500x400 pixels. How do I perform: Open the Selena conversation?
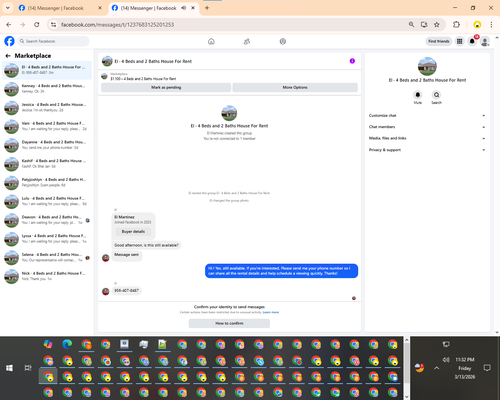(x=47, y=257)
